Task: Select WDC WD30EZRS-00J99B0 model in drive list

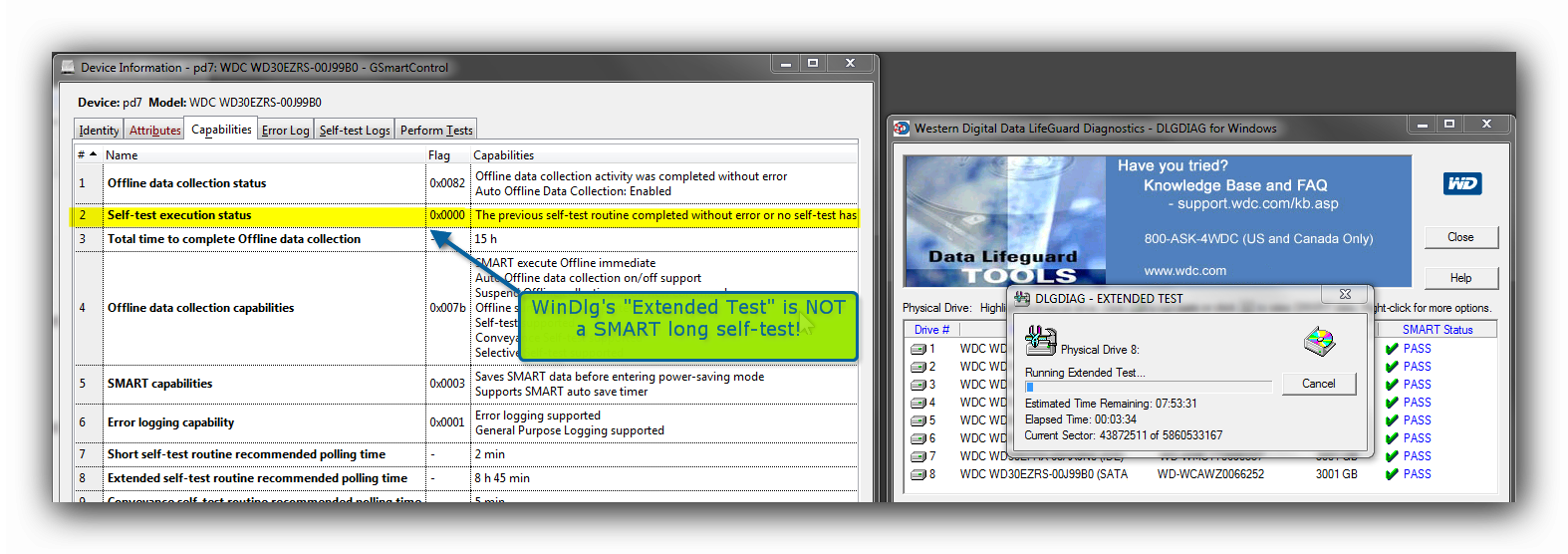Action: [1044, 474]
